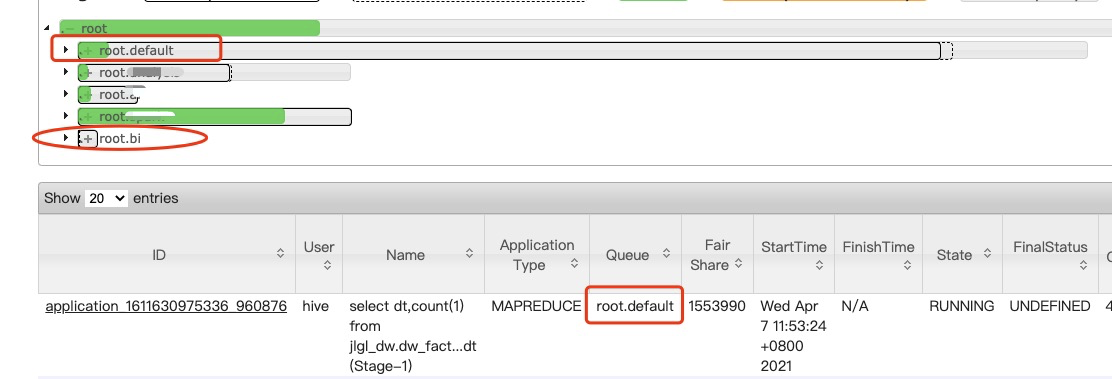Click the root queue usage bar
The width and height of the screenshot is (1112, 379).
click(190, 28)
